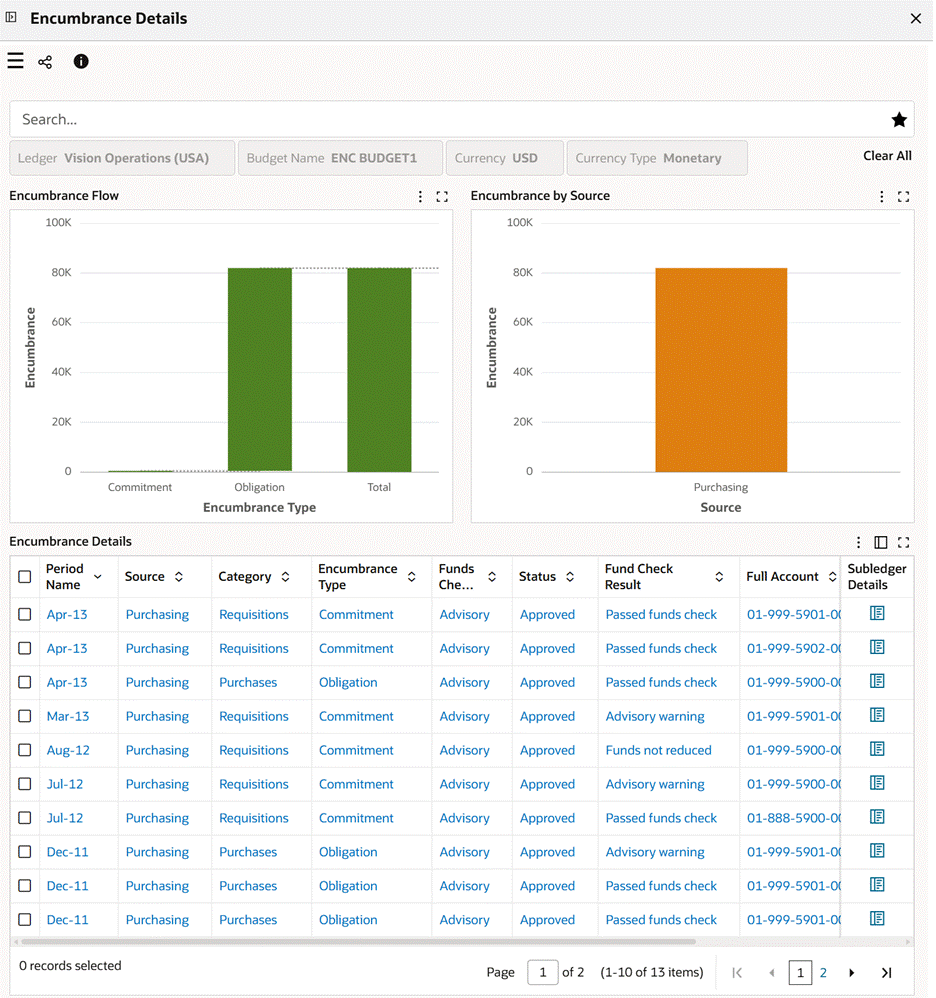Click the green Obligation bar
936x998 pixels.
click(260, 370)
